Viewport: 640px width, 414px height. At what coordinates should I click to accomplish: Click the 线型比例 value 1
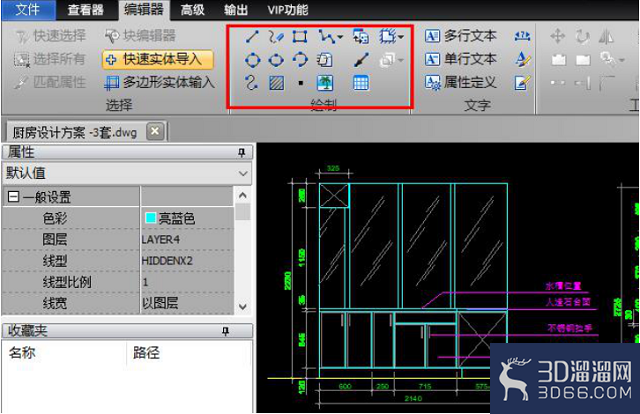[145, 282]
